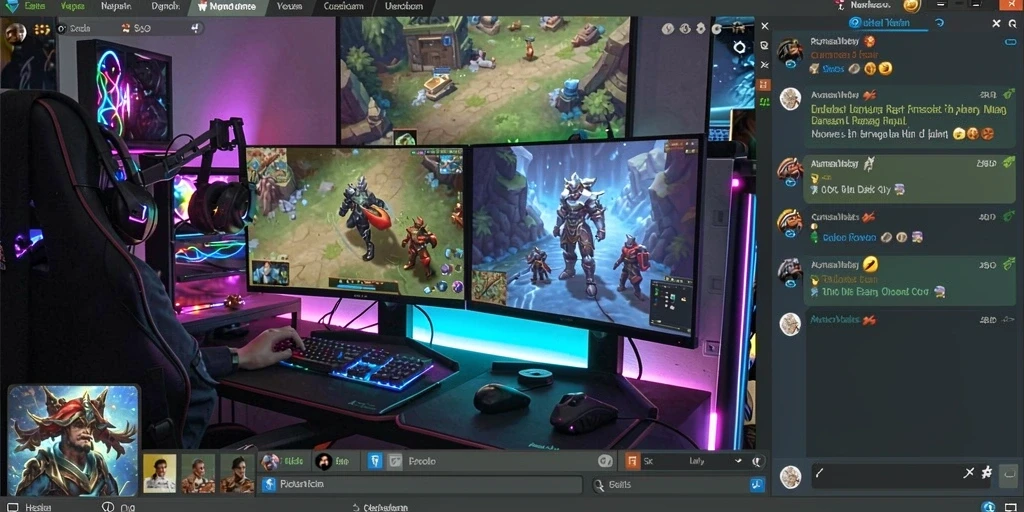
Task: Click the orange square icon on chat sidebar
Action: click(765, 85)
